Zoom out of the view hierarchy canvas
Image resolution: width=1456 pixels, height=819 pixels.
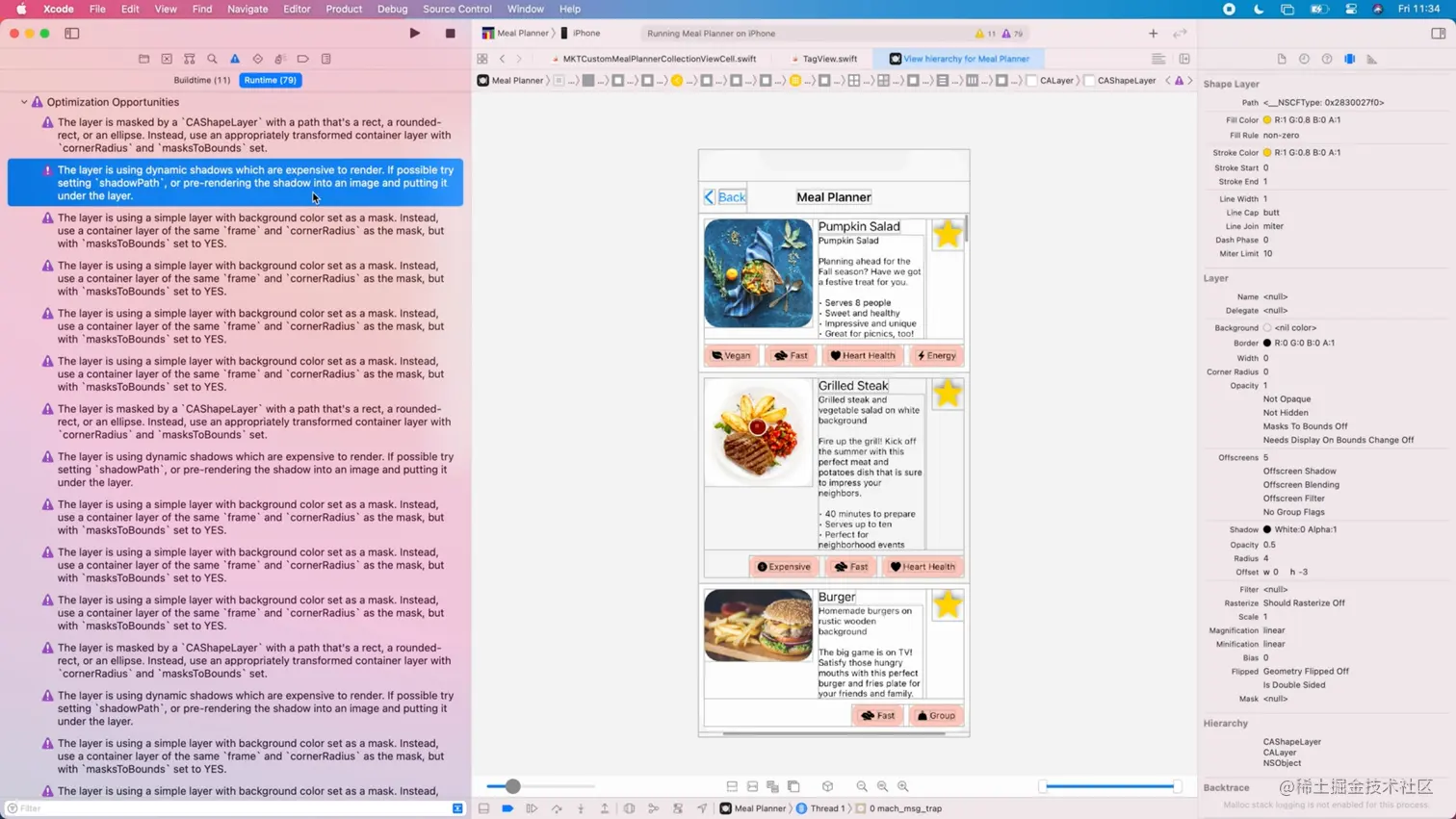[x=862, y=786]
